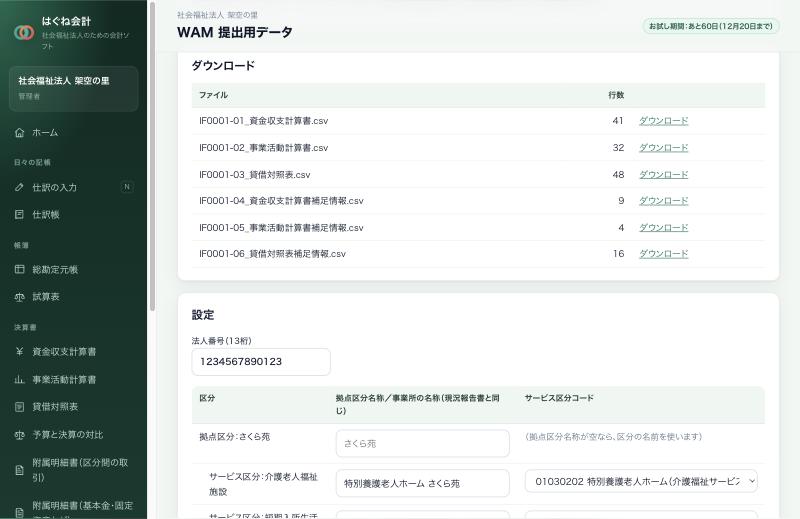Click the 仕訳帳 book icon

coord(19,214)
